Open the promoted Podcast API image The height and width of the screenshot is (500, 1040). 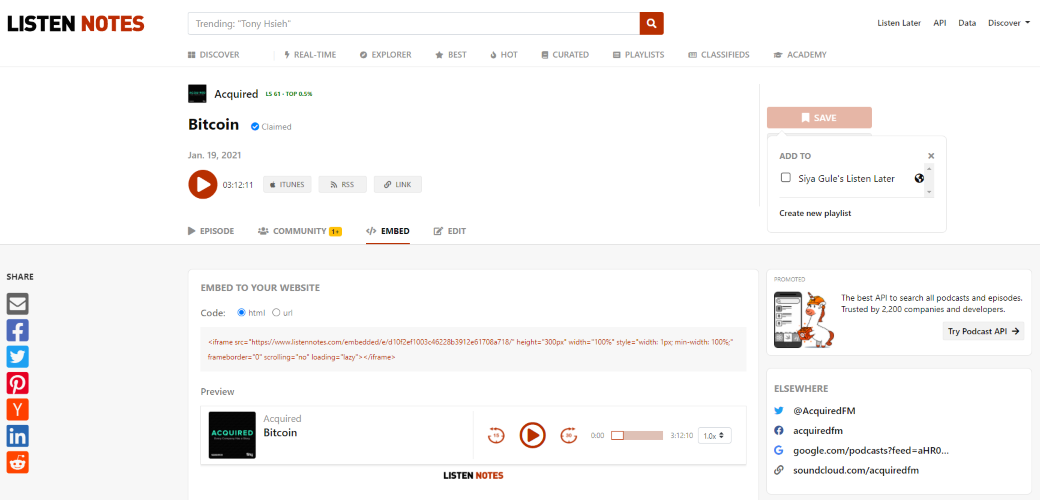[x=803, y=320]
